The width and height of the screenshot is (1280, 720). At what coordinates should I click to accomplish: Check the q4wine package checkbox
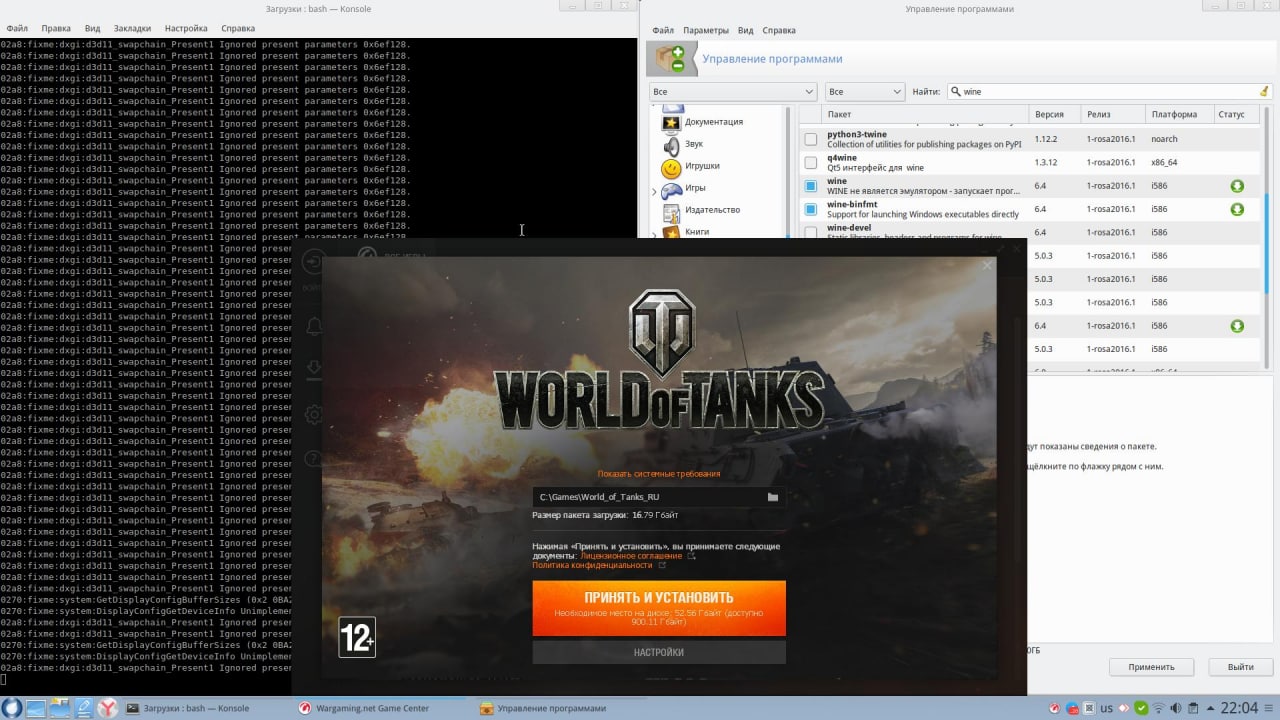tap(811, 163)
